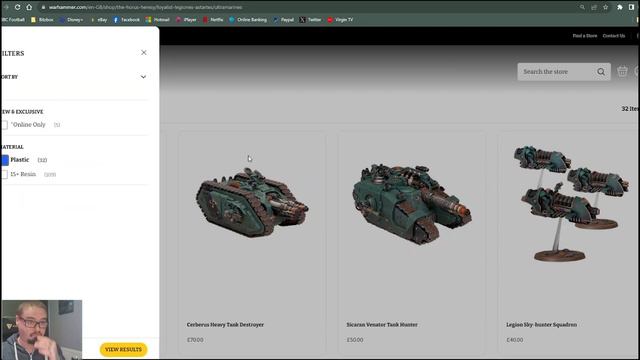This screenshot has height=360, width=640.
Task: Click the magnifier icon in store search
Action: coord(601,72)
